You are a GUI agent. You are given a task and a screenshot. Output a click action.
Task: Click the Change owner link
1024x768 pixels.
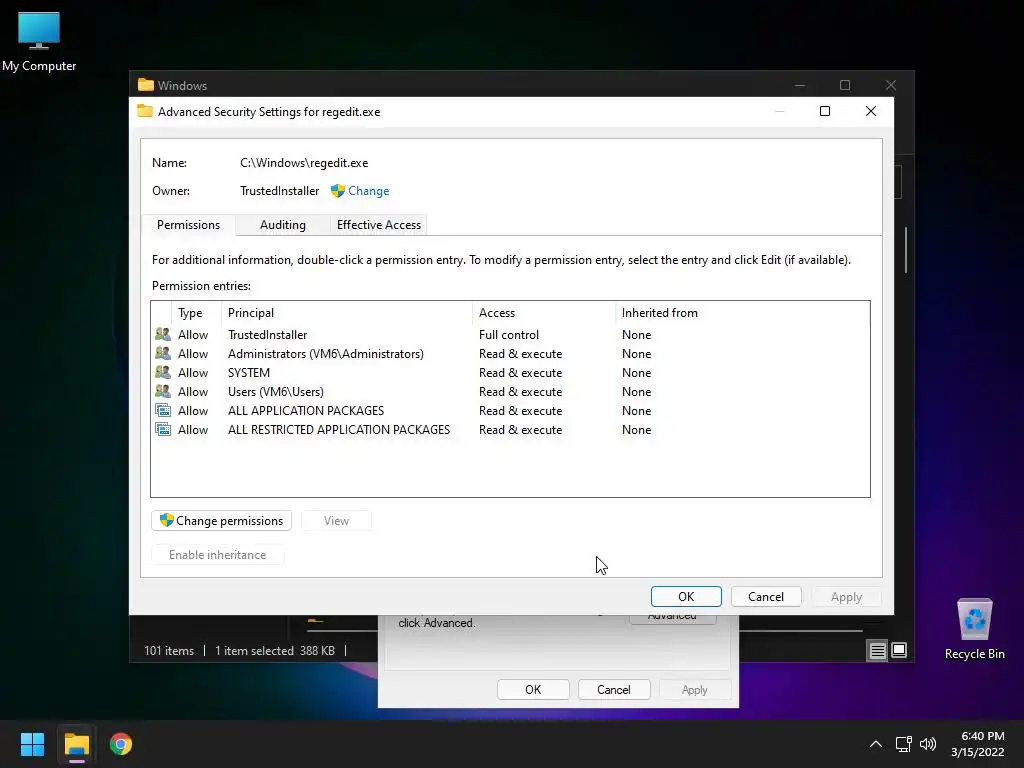click(368, 191)
